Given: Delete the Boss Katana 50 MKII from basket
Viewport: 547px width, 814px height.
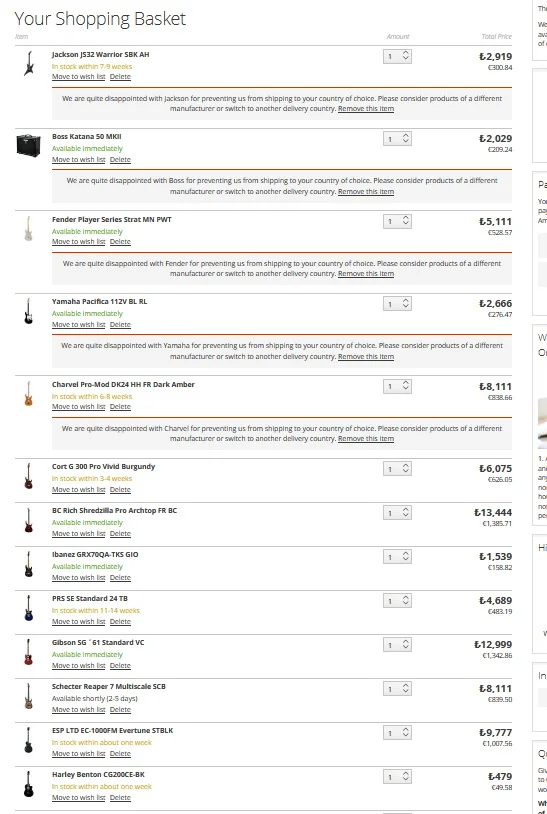Looking at the screenshot, I should [120, 159].
